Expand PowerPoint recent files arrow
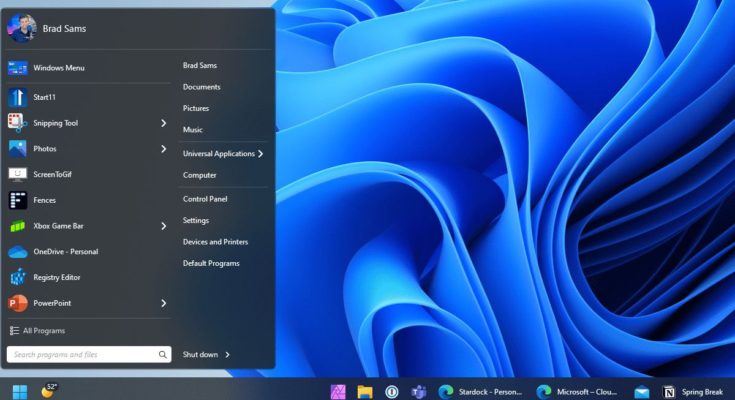The height and width of the screenshot is (400, 735). 163,303
